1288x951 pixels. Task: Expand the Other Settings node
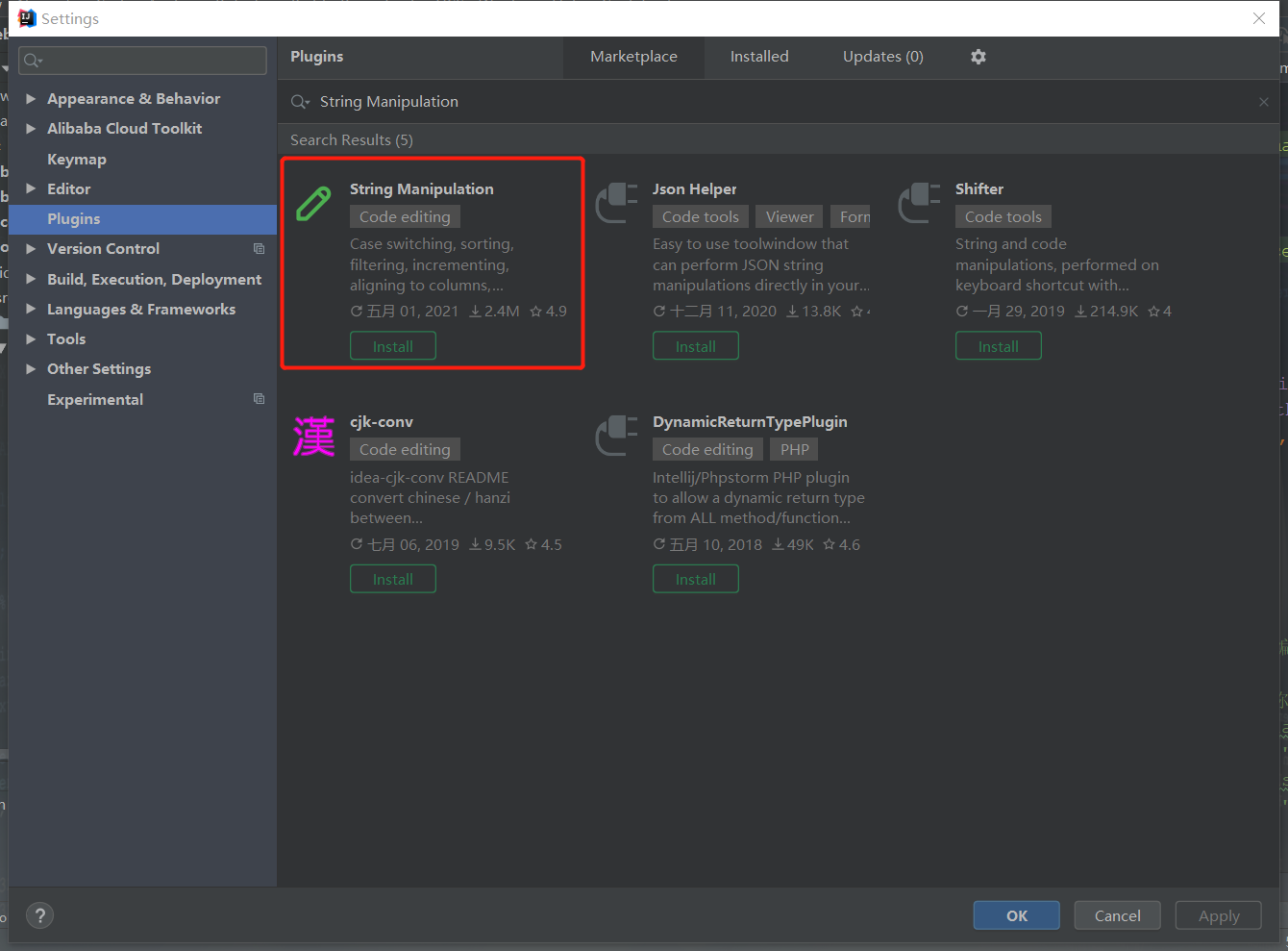(31, 368)
